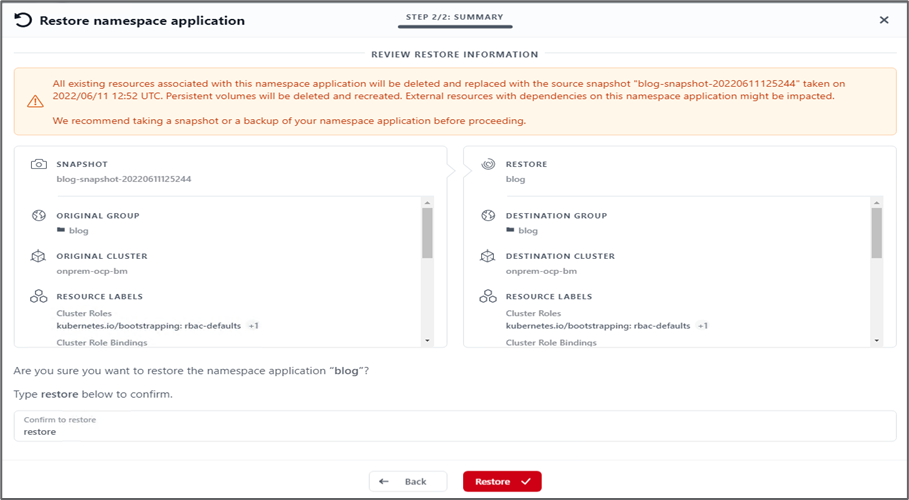This screenshot has height=500, width=909.
Task: Click the restore arrow icon in the title
Action: tap(23, 20)
